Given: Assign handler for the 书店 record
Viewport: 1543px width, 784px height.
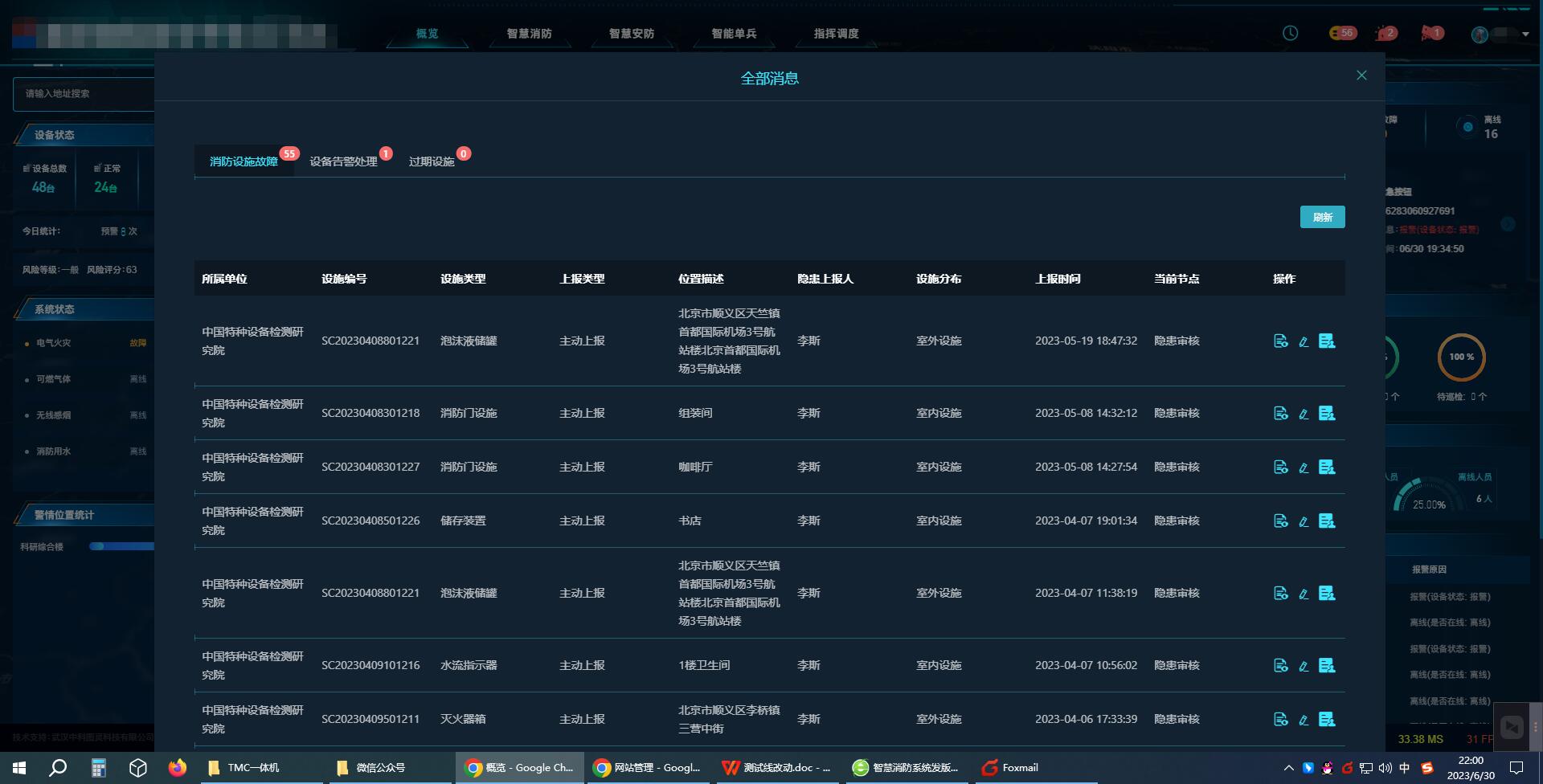Looking at the screenshot, I should click(1327, 521).
